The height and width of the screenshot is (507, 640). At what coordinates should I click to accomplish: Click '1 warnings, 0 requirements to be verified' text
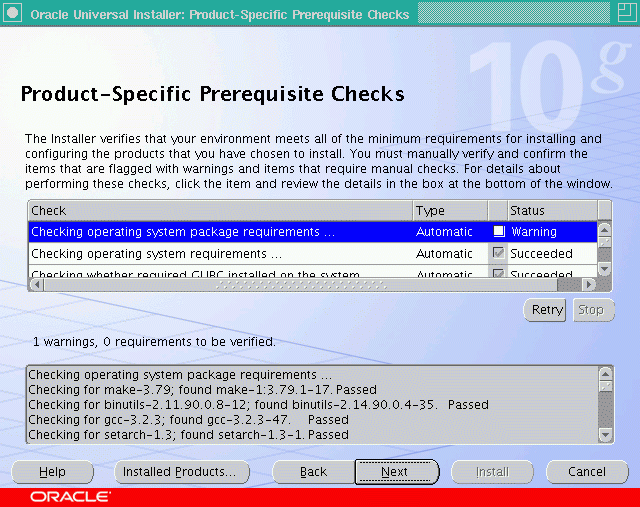pos(154,342)
